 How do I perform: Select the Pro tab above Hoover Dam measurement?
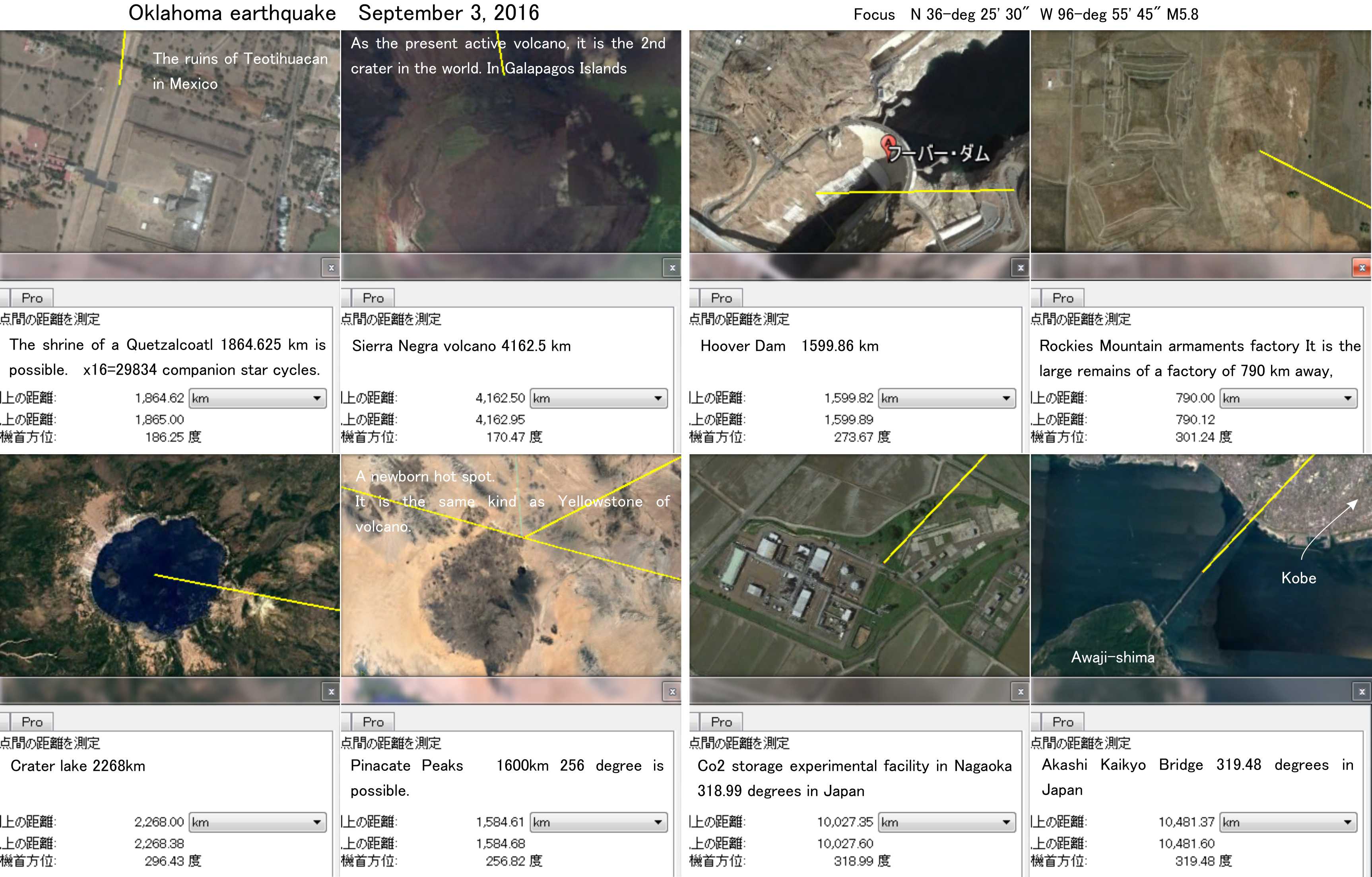click(721, 298)
